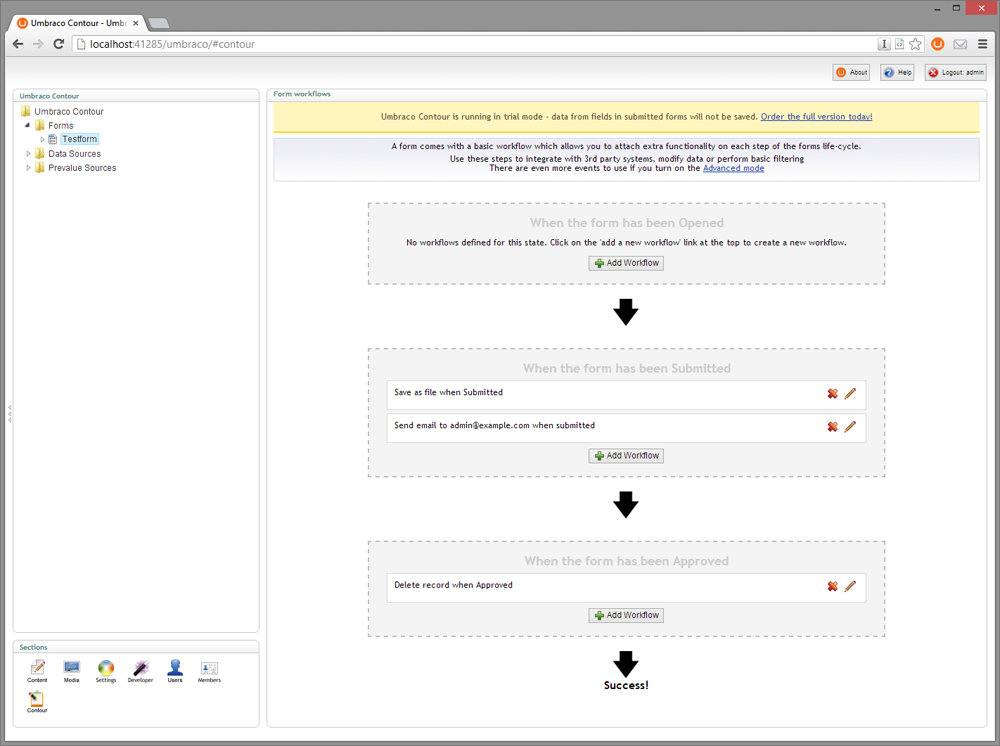Click the 'Sections' panel title
The image size is (1000, 746).
click(33, 647)
